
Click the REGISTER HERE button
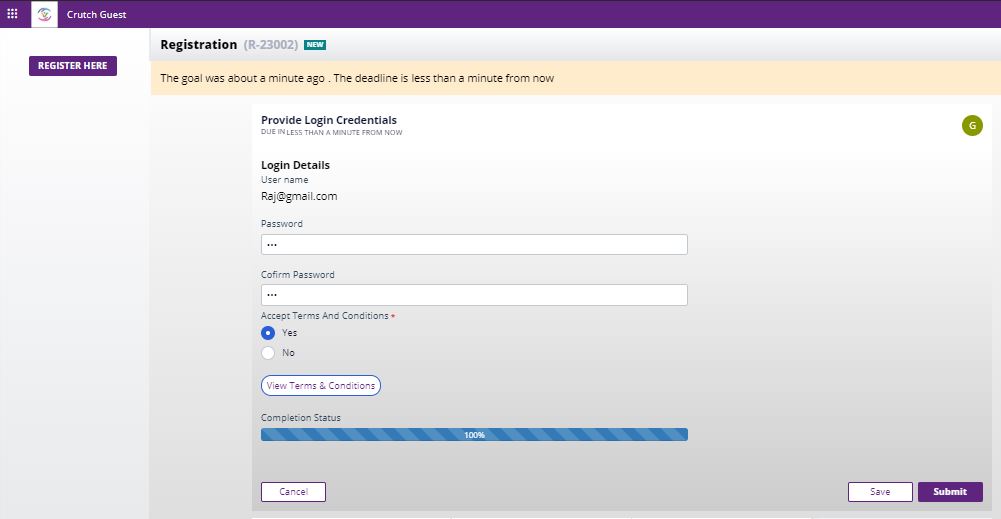pos(73,66)
